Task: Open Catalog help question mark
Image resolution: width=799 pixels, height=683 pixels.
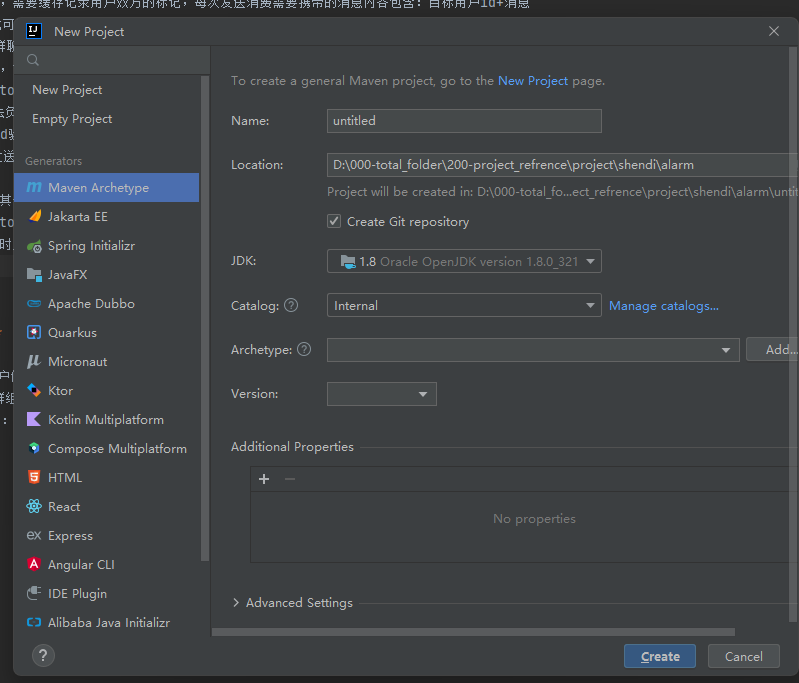Action: point(291,305)
